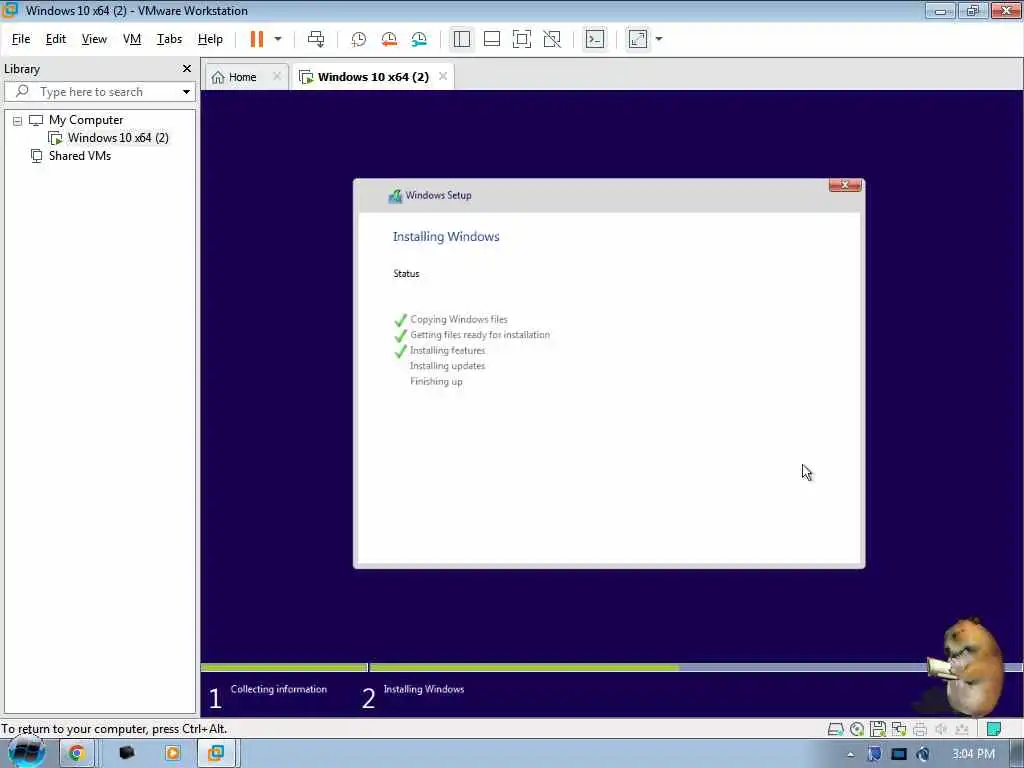Image resolution: width=1024 pixels, height=768 pixels.
Task: Click the floppy drive status icon
Action: point(878,729)
